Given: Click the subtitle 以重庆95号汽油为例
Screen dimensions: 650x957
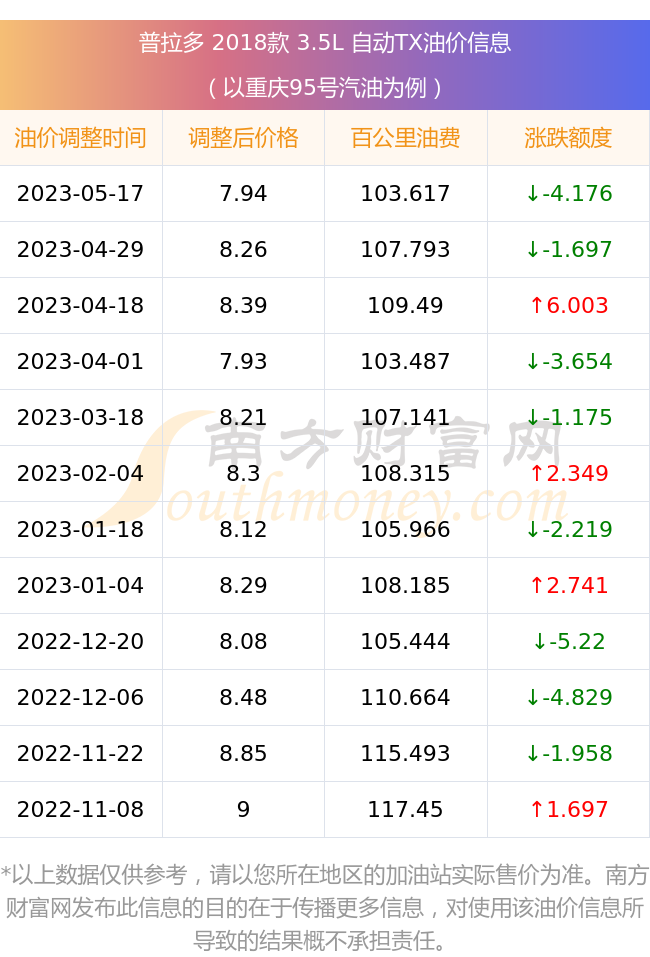Looking at the screenshot, I should [325, 88].
